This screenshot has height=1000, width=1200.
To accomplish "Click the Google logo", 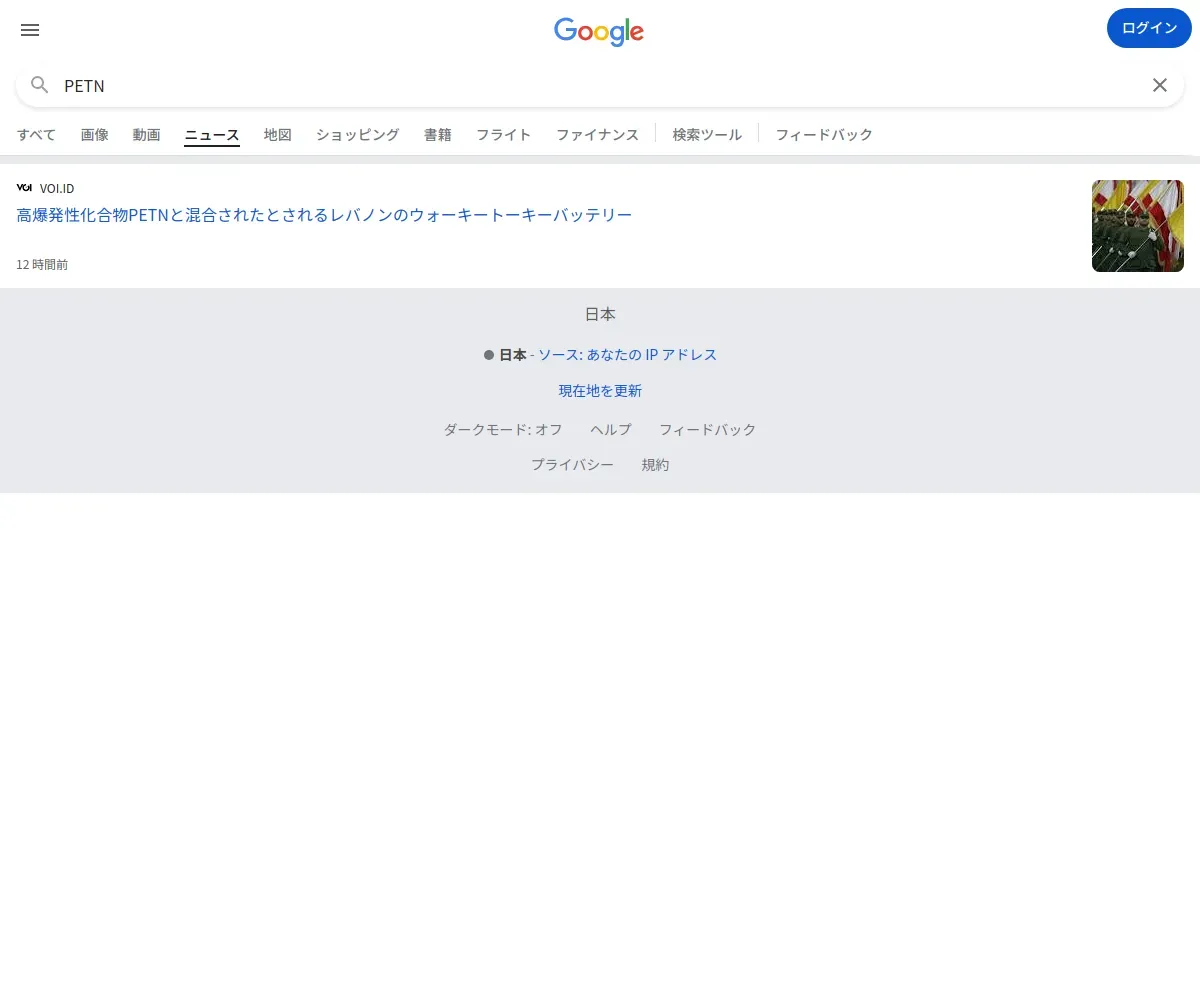I will [599, 31].
